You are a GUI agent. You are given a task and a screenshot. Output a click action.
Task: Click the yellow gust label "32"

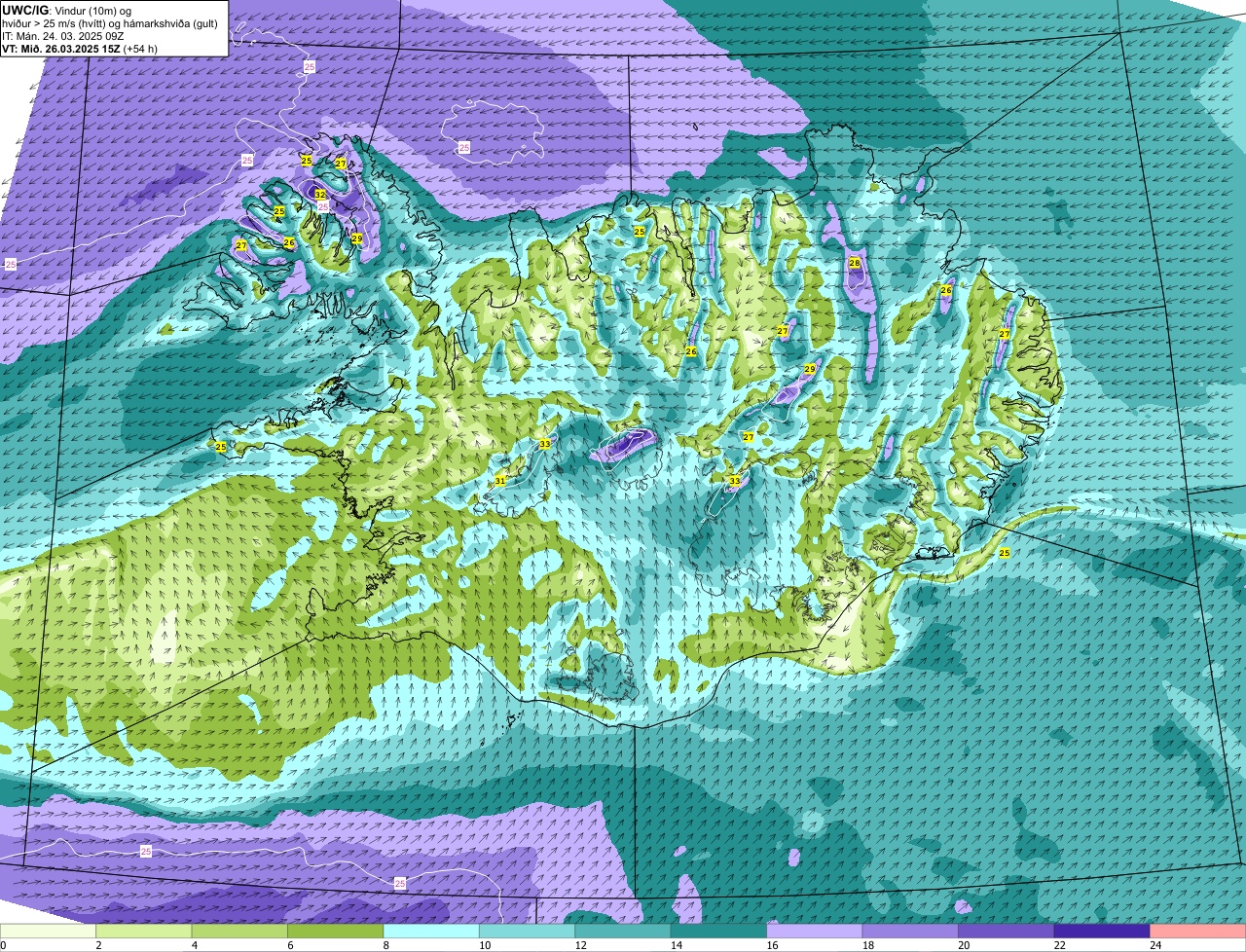coord(320,195)
